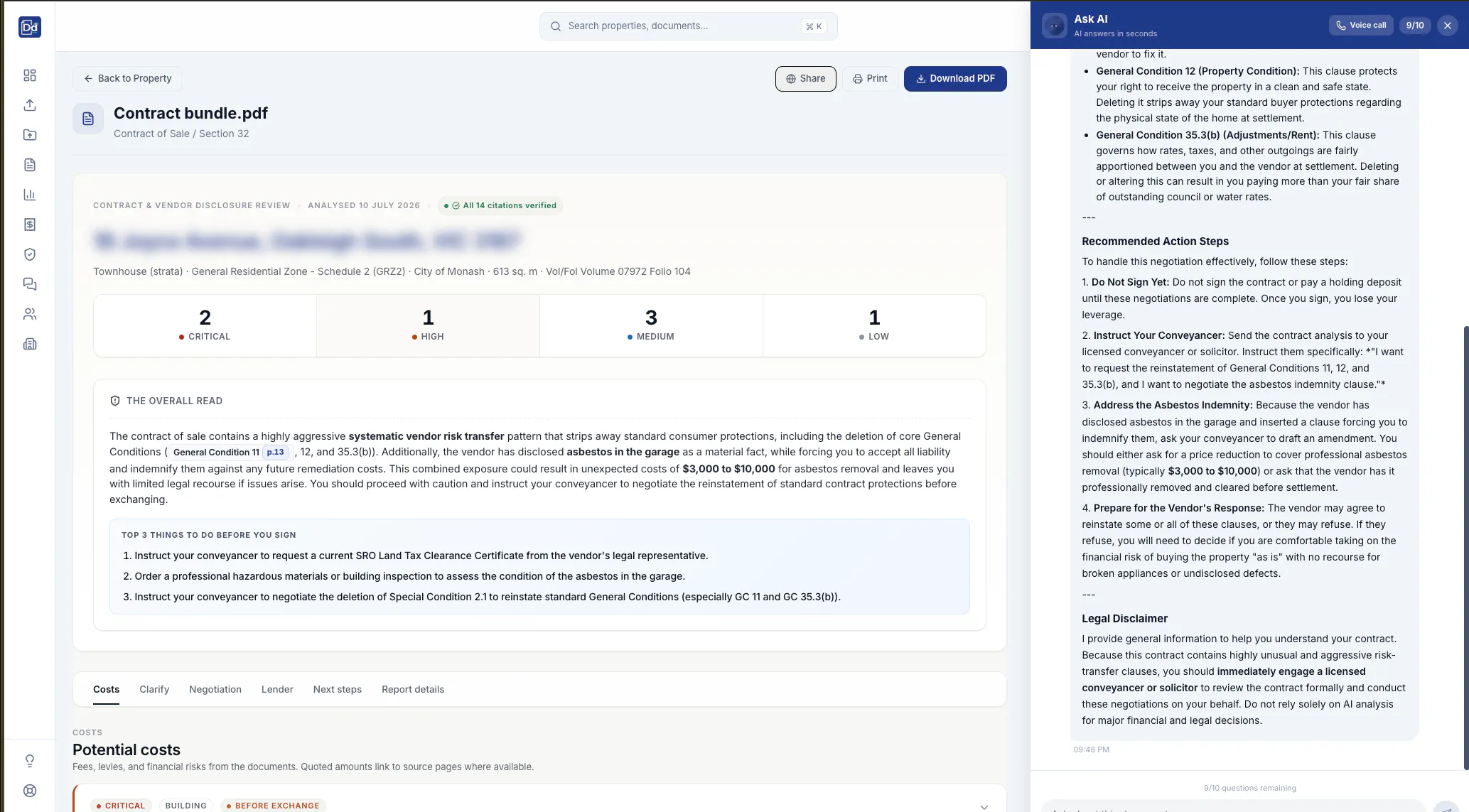Image resolution: width=1469 pixels, height=812 pixels.
Task: Click the lightbulb tips icon
Action: pyautogui.click(x=30, y=761)
